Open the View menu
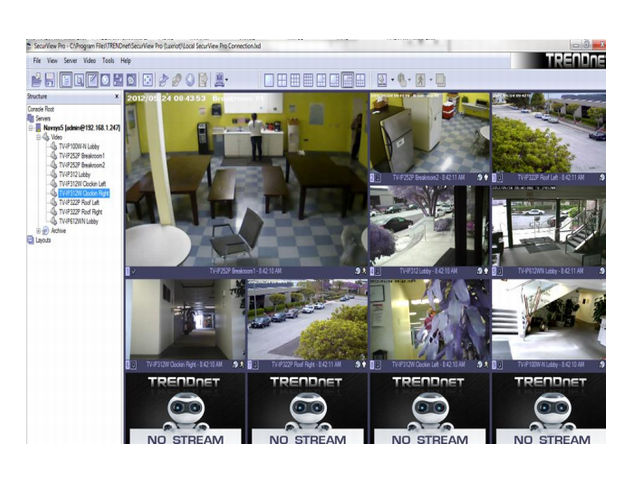640x480 pixels. (x=52, y=60)
